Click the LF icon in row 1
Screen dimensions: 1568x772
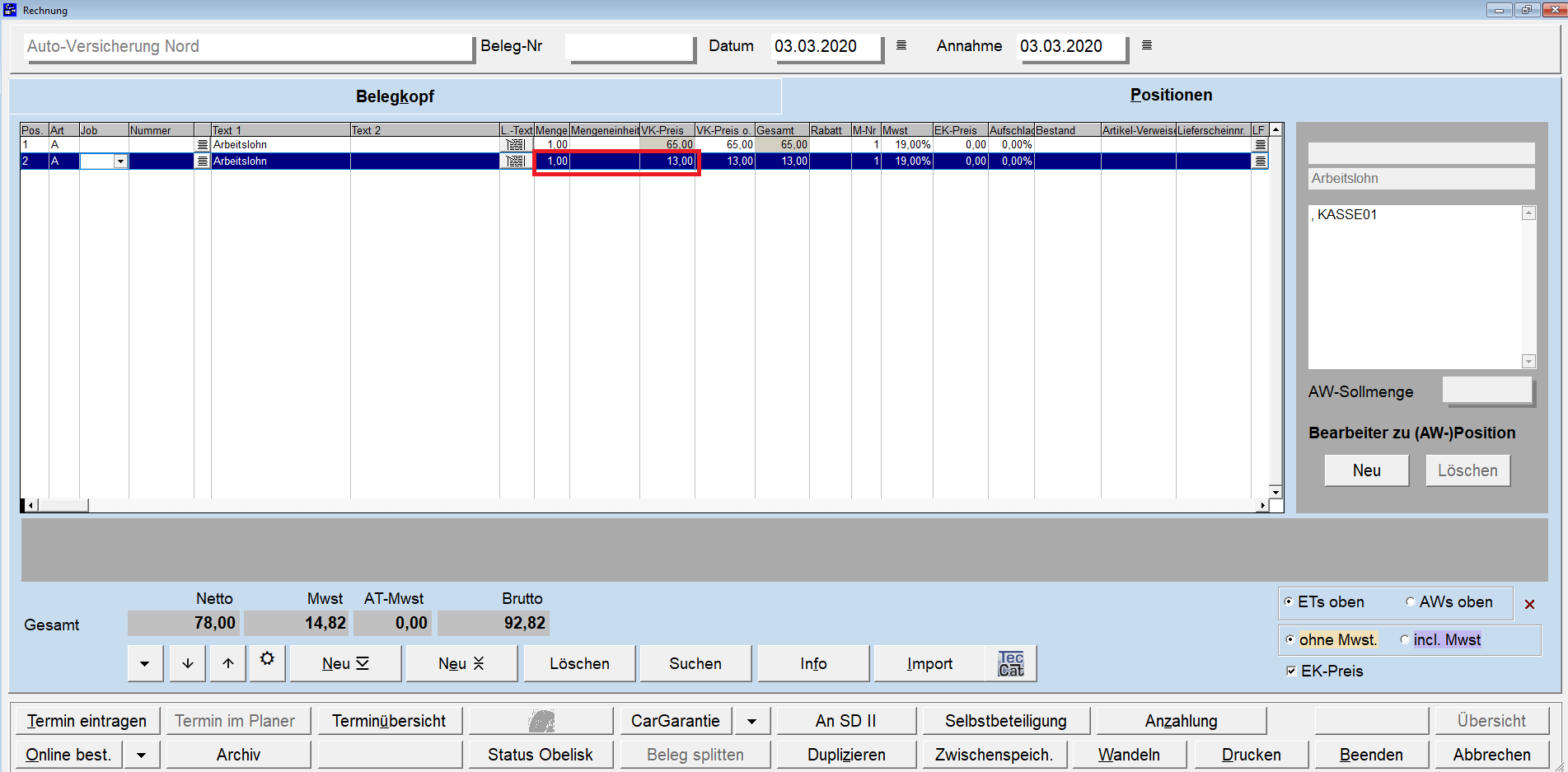(1260, 145)
